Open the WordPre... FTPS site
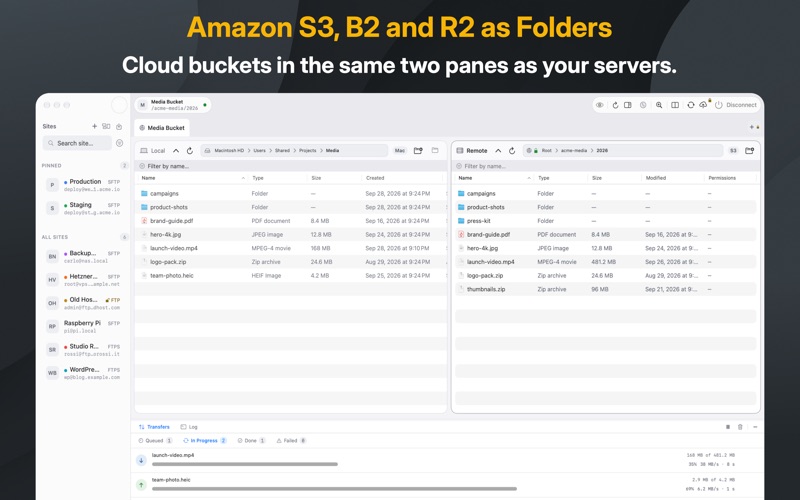800x500 pixels. tap(84, 373)
